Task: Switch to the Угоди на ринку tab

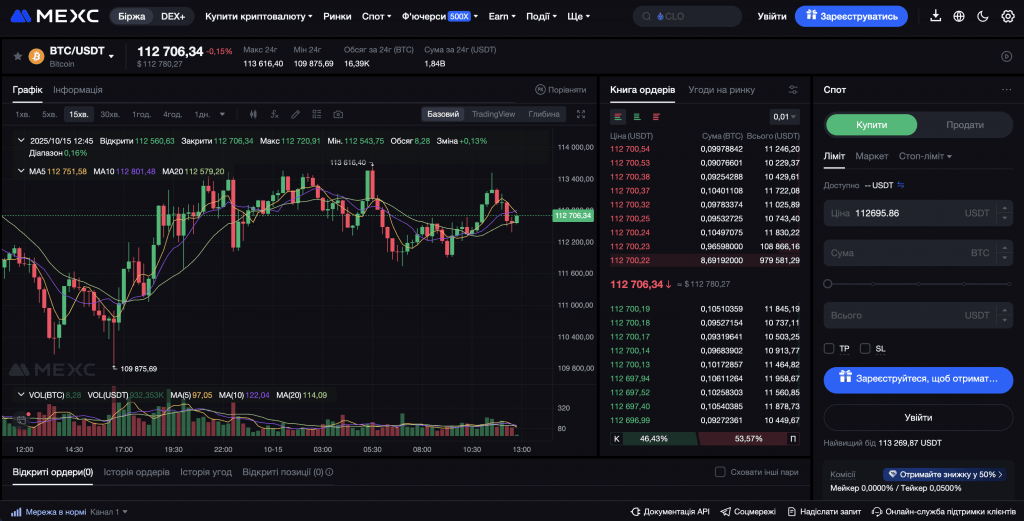Action: [x=722, y=90]
